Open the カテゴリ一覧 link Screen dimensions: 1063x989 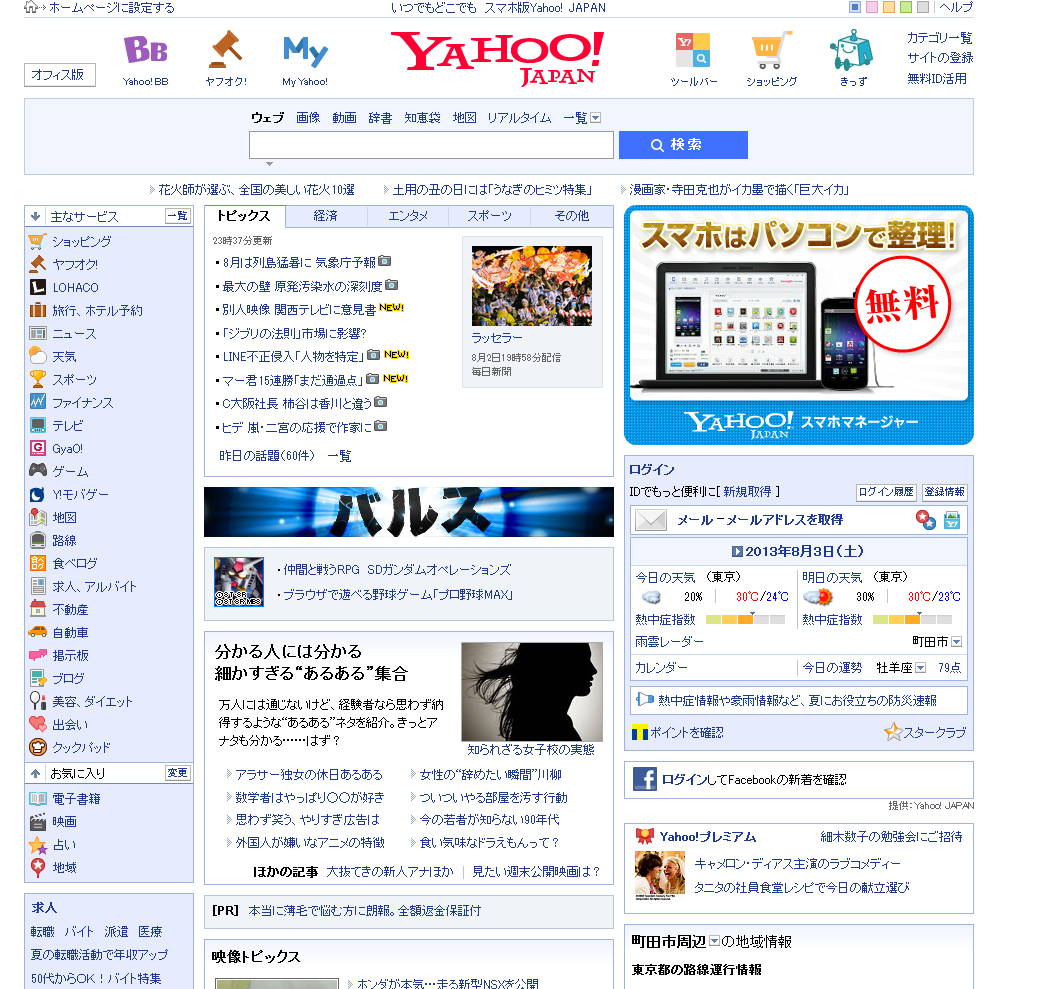[x=940, y=38]
